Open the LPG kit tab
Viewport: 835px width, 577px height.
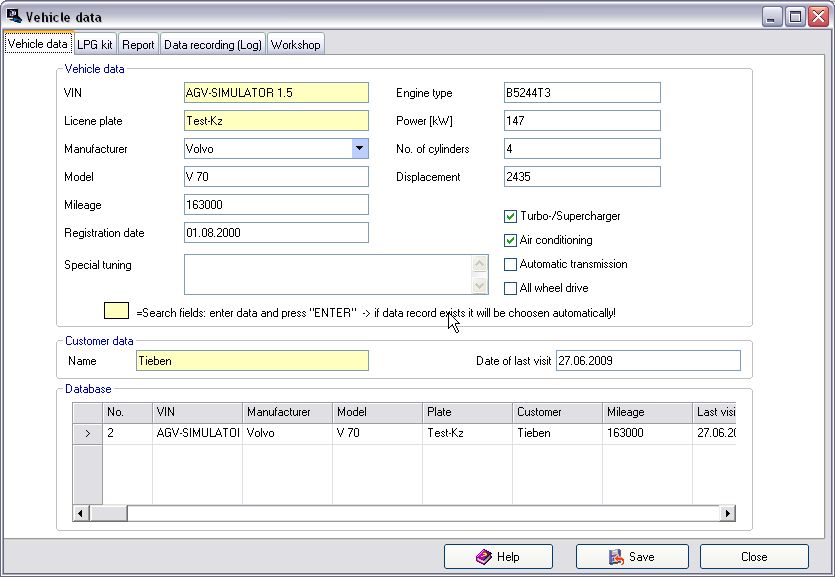(95, 45)
